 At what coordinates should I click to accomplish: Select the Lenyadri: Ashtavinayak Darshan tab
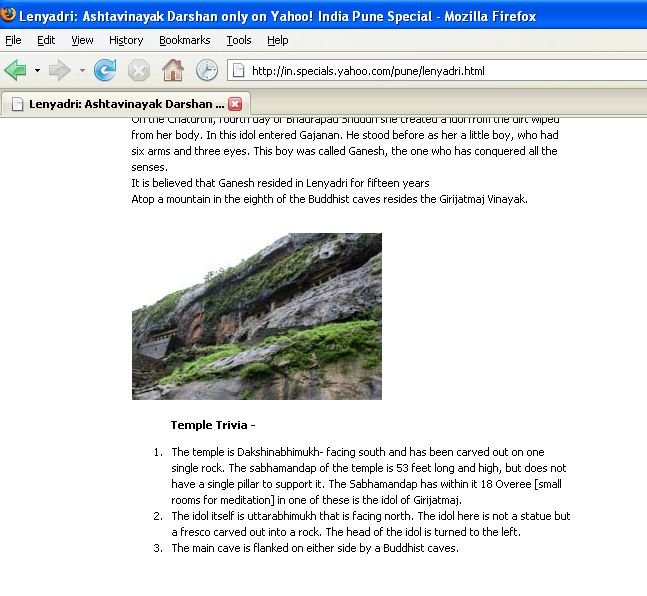125,104
